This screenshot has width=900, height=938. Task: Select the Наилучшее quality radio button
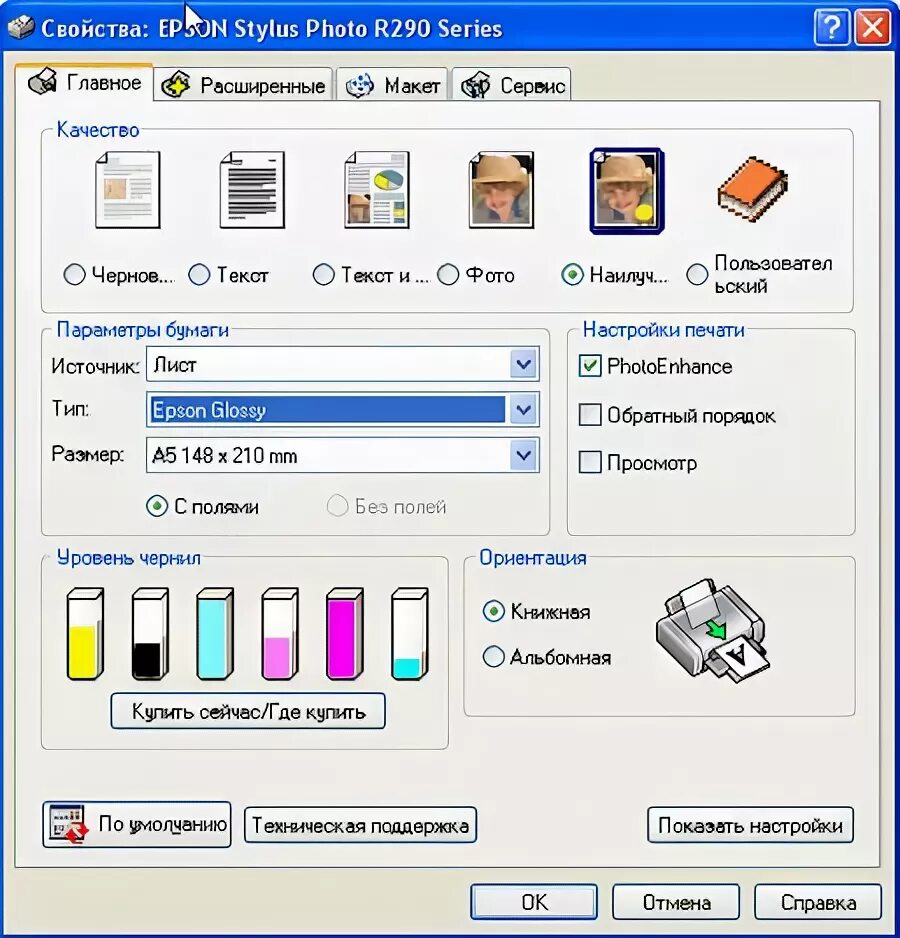click(x=573, y=275)
